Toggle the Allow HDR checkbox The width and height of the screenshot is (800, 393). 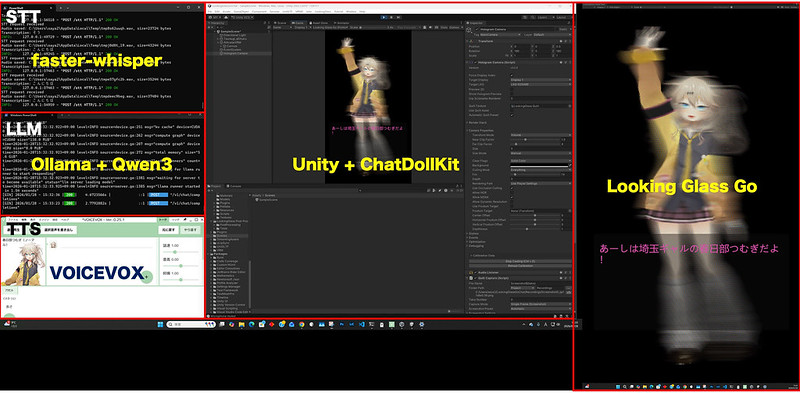512,192
